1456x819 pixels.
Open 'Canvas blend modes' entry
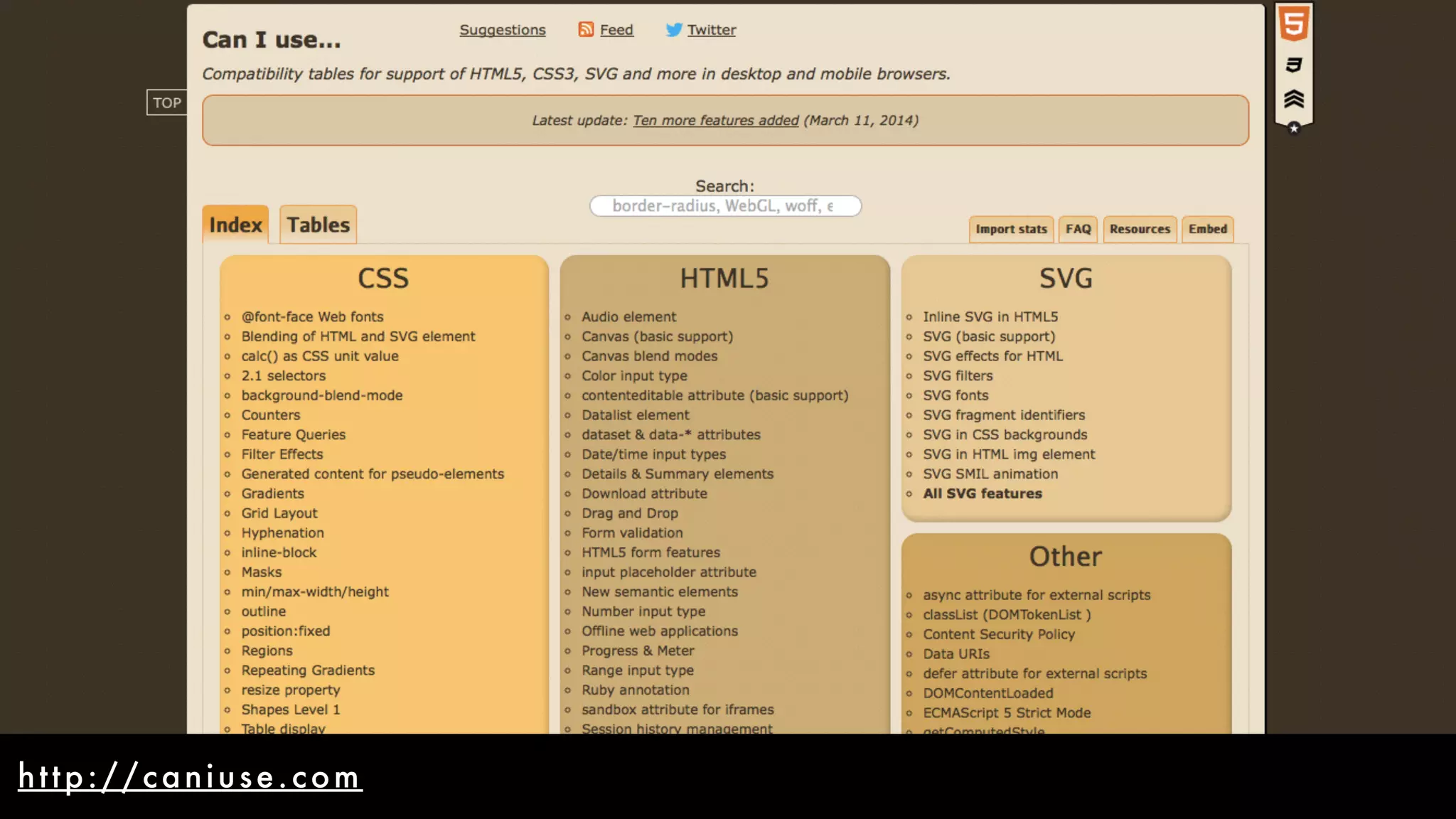point(650,356)
